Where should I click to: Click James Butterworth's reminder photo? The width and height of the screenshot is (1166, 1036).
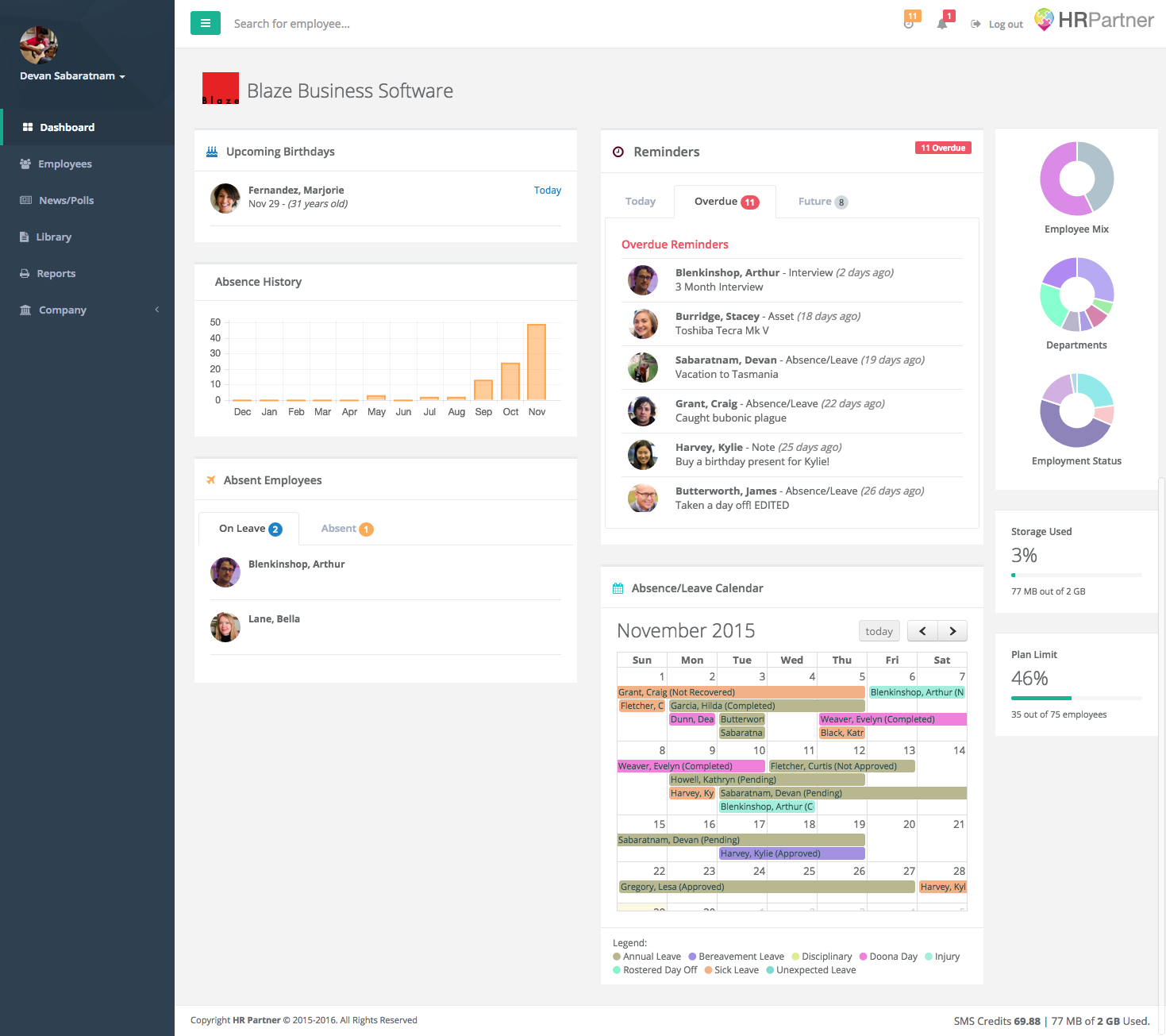(643, 499)
